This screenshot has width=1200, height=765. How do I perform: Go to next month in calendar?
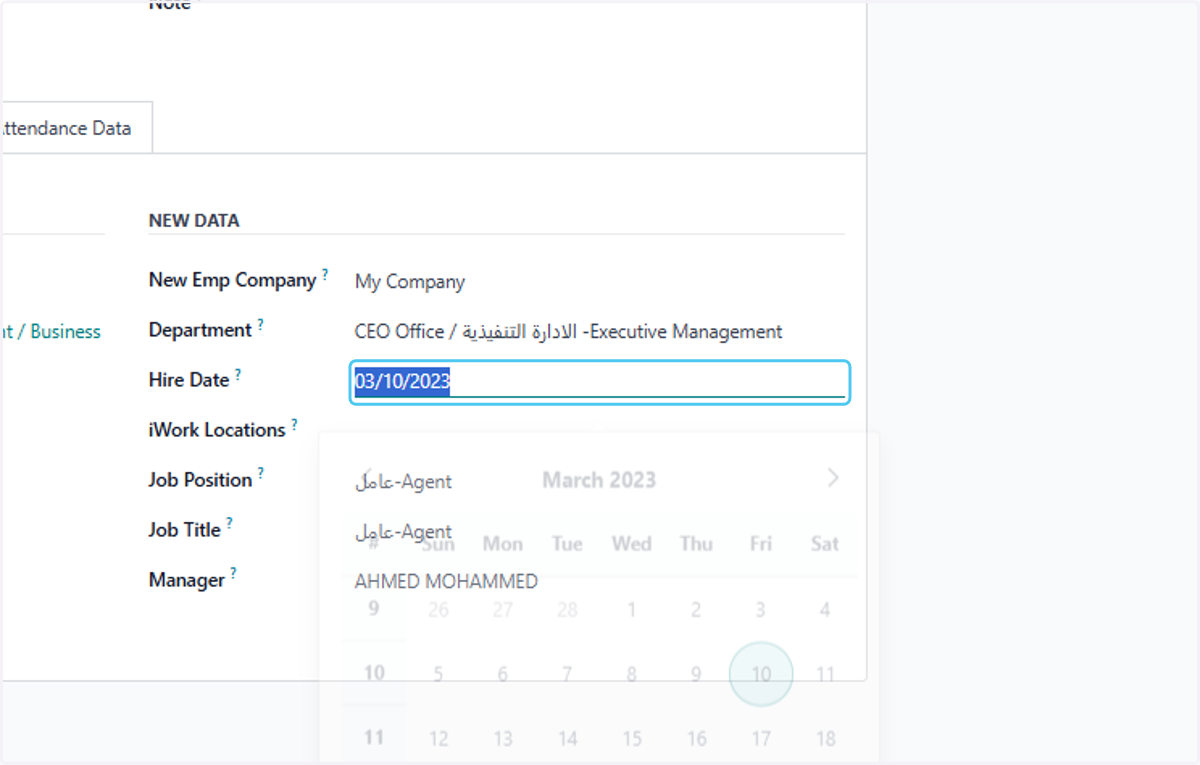pyautogui.click(x=833, y=479)
